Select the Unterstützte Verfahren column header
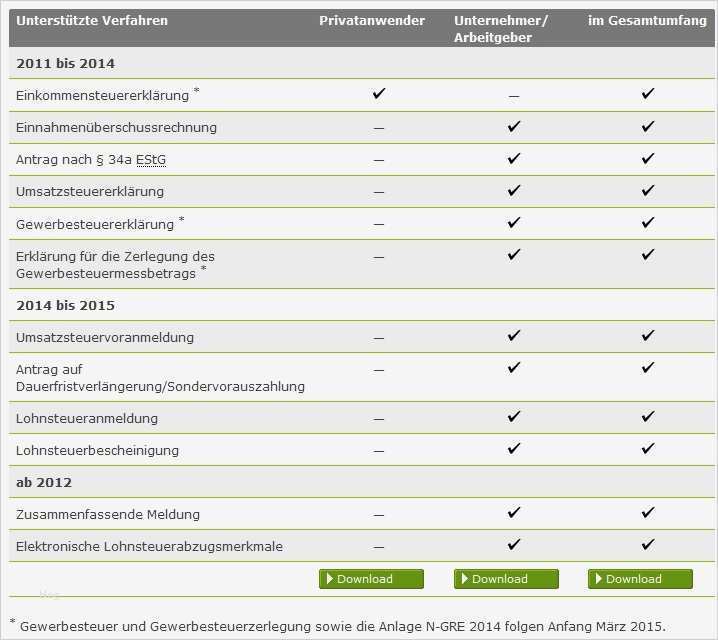718x640 pixels. (92, 21)
